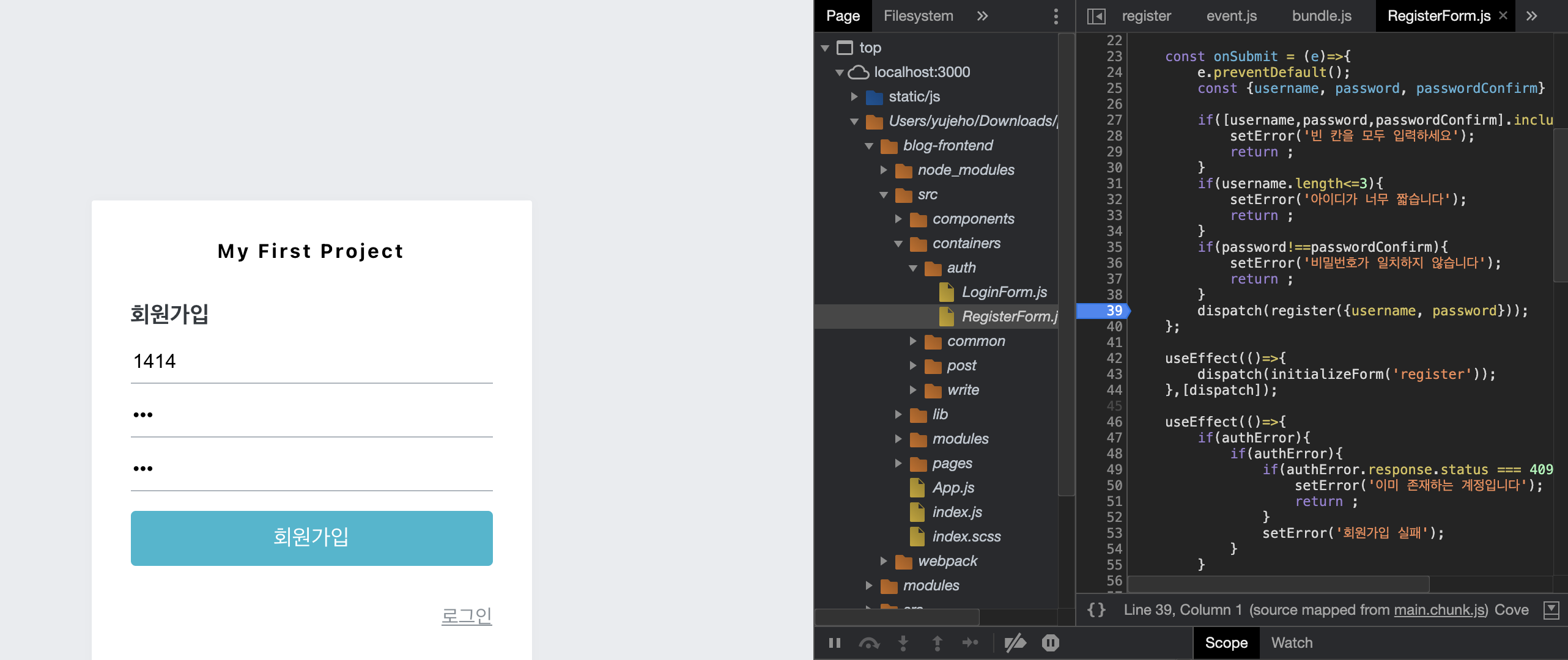1568x660 pixels.
Task: Click the show drawer icon in status bar
Action: [x=1551, y=610]
